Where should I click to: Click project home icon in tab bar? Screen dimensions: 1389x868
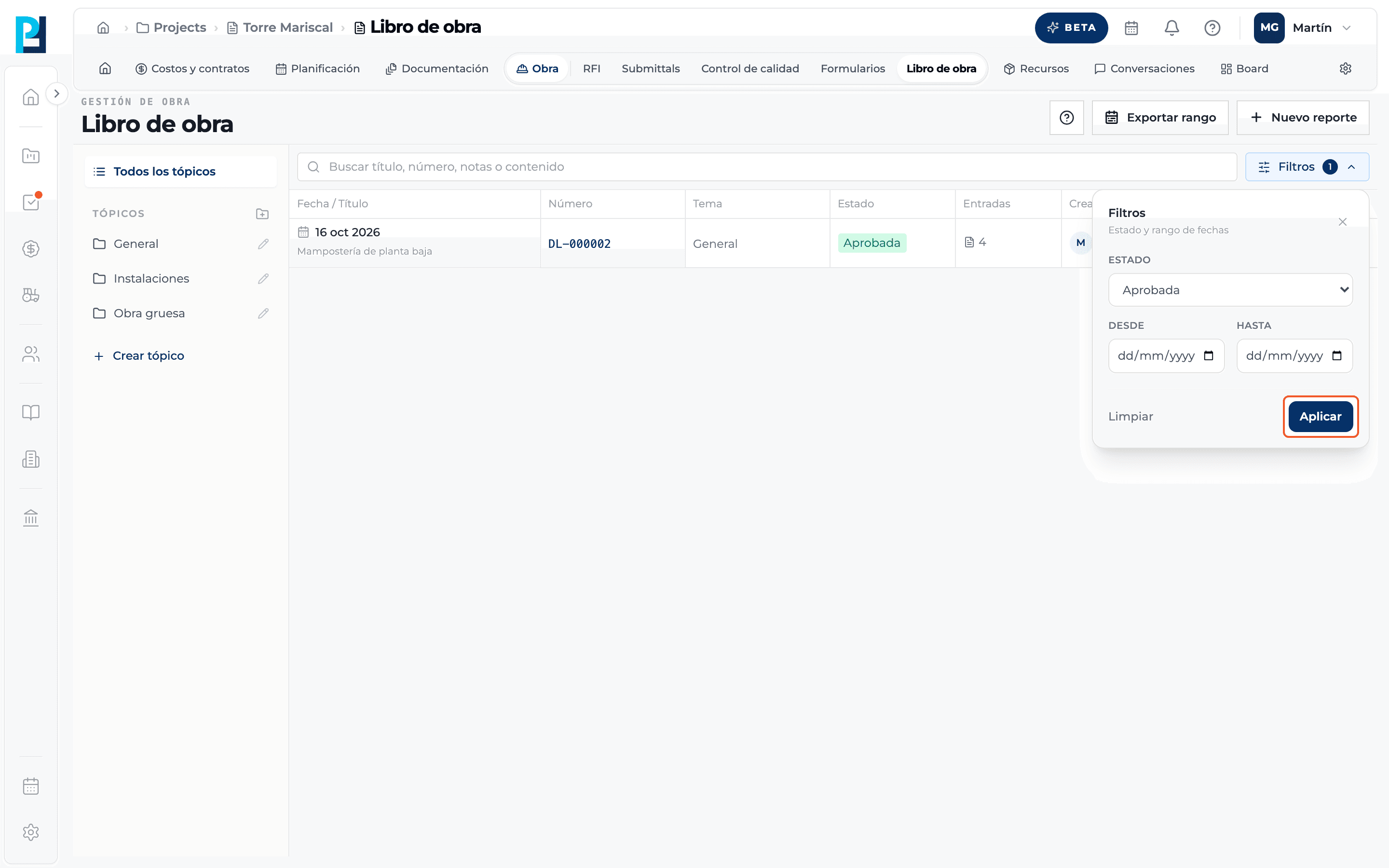coord(105,68)
